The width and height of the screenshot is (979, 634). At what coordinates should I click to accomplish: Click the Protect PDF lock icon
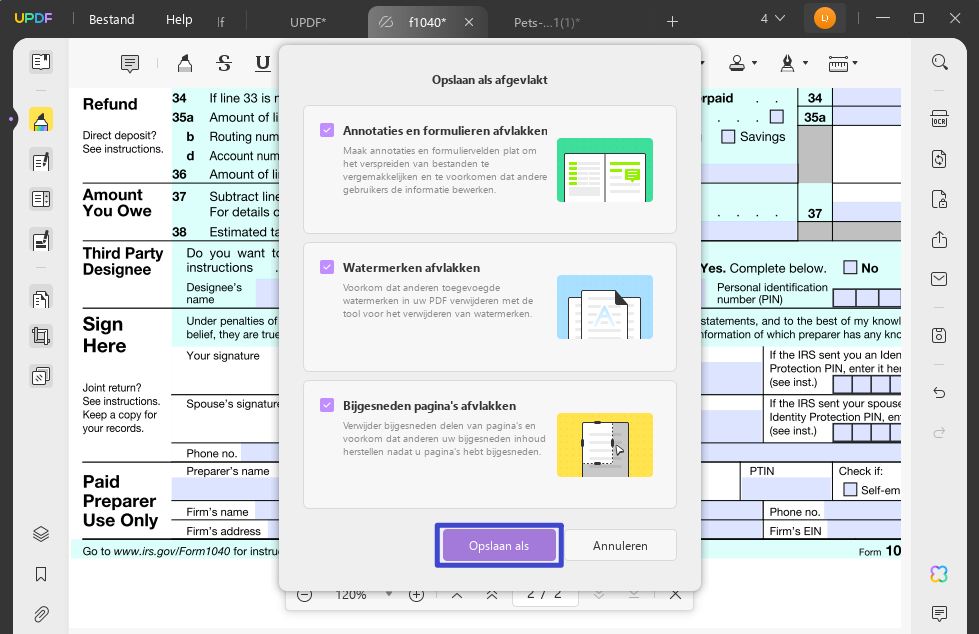tap(940, 199)
